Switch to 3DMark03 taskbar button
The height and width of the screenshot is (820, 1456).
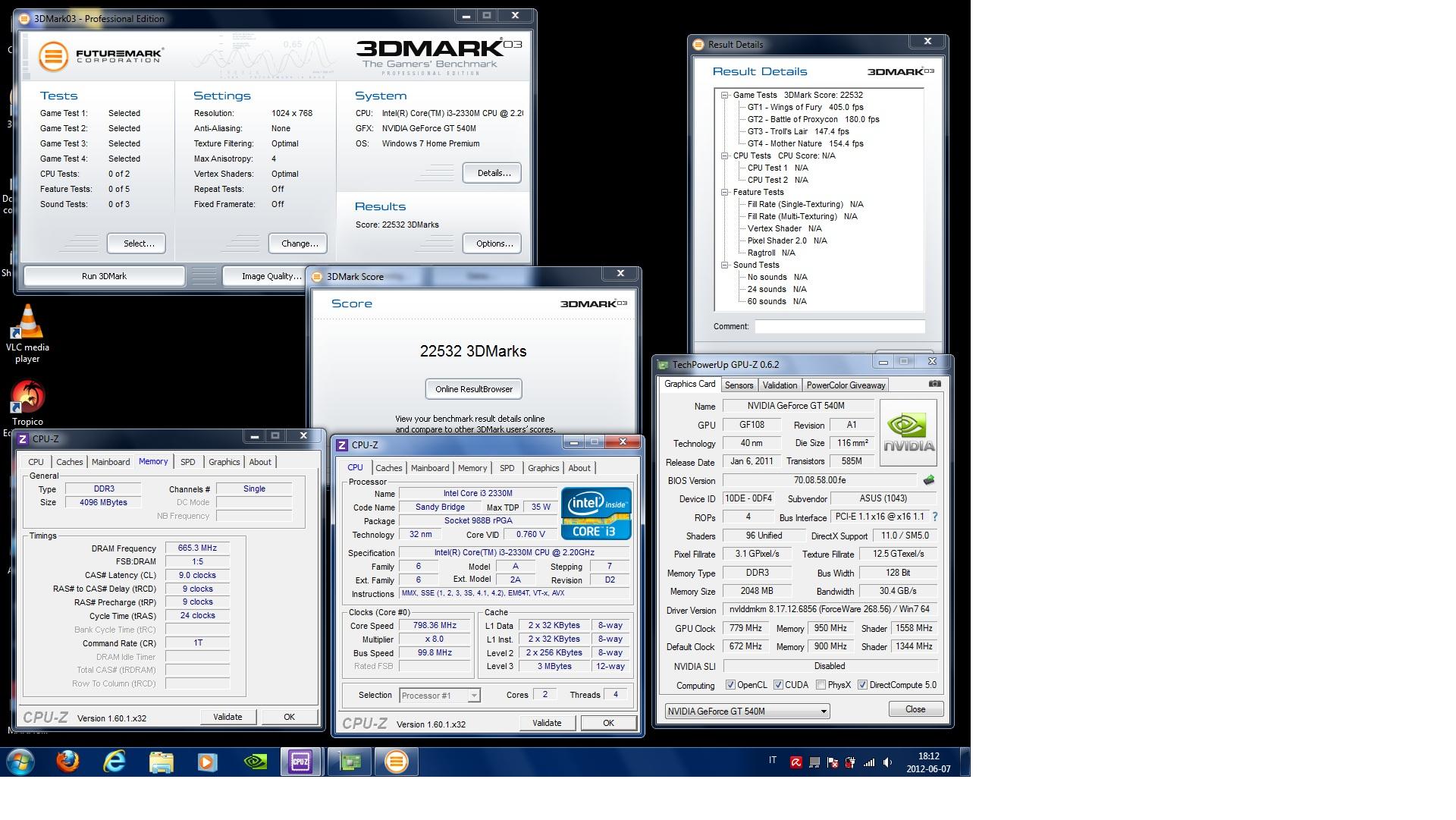click(396, 762)
